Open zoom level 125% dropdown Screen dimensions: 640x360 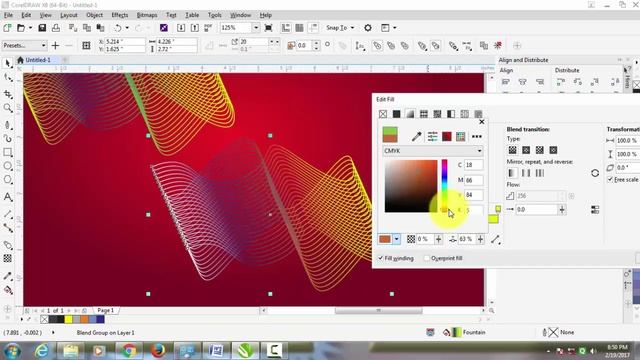(256, 28)
